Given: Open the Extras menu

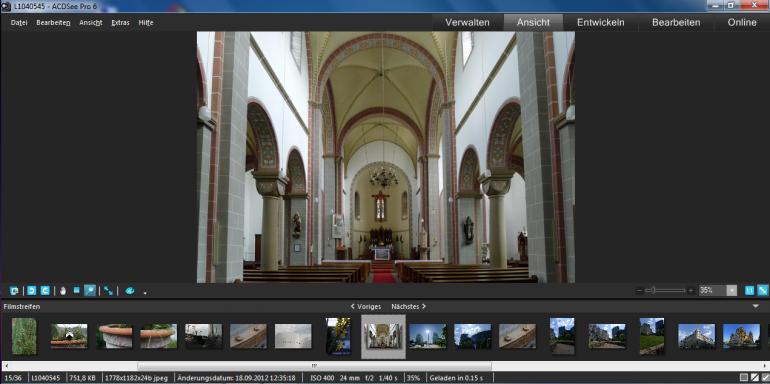Looking at the screenshot, I should [x=120, y=23].
